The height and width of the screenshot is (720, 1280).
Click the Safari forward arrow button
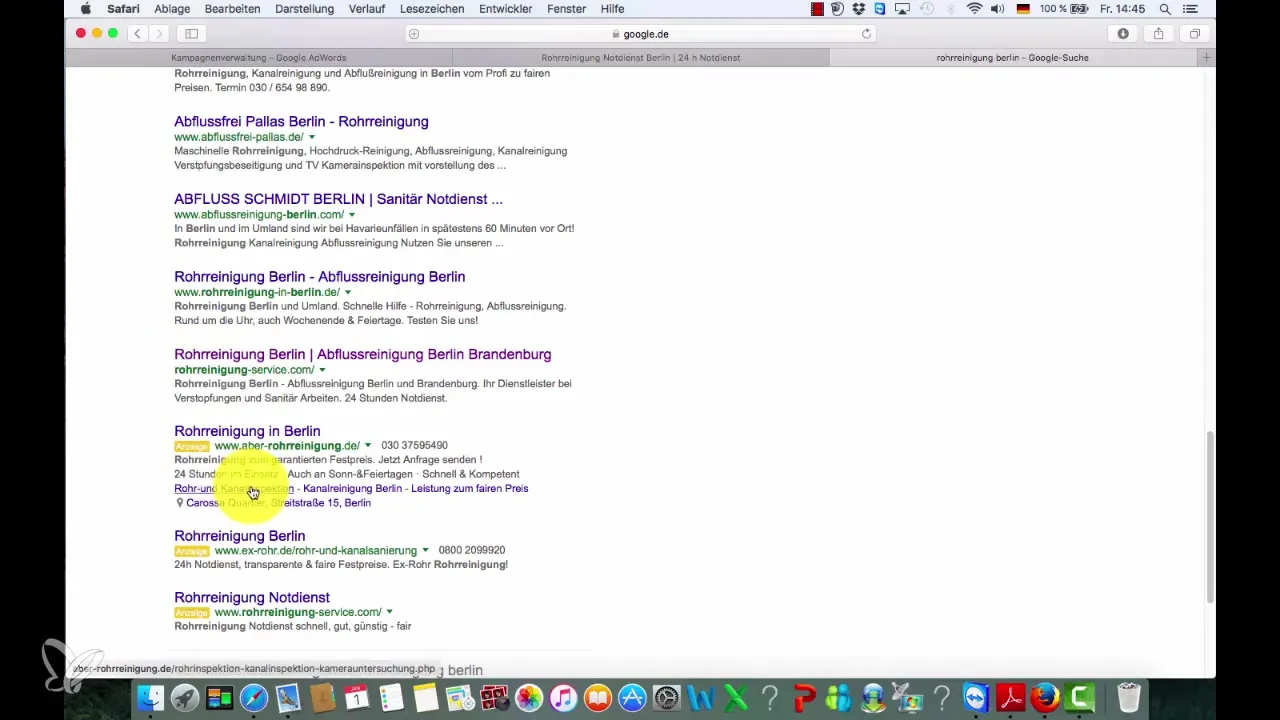[159, 33]
